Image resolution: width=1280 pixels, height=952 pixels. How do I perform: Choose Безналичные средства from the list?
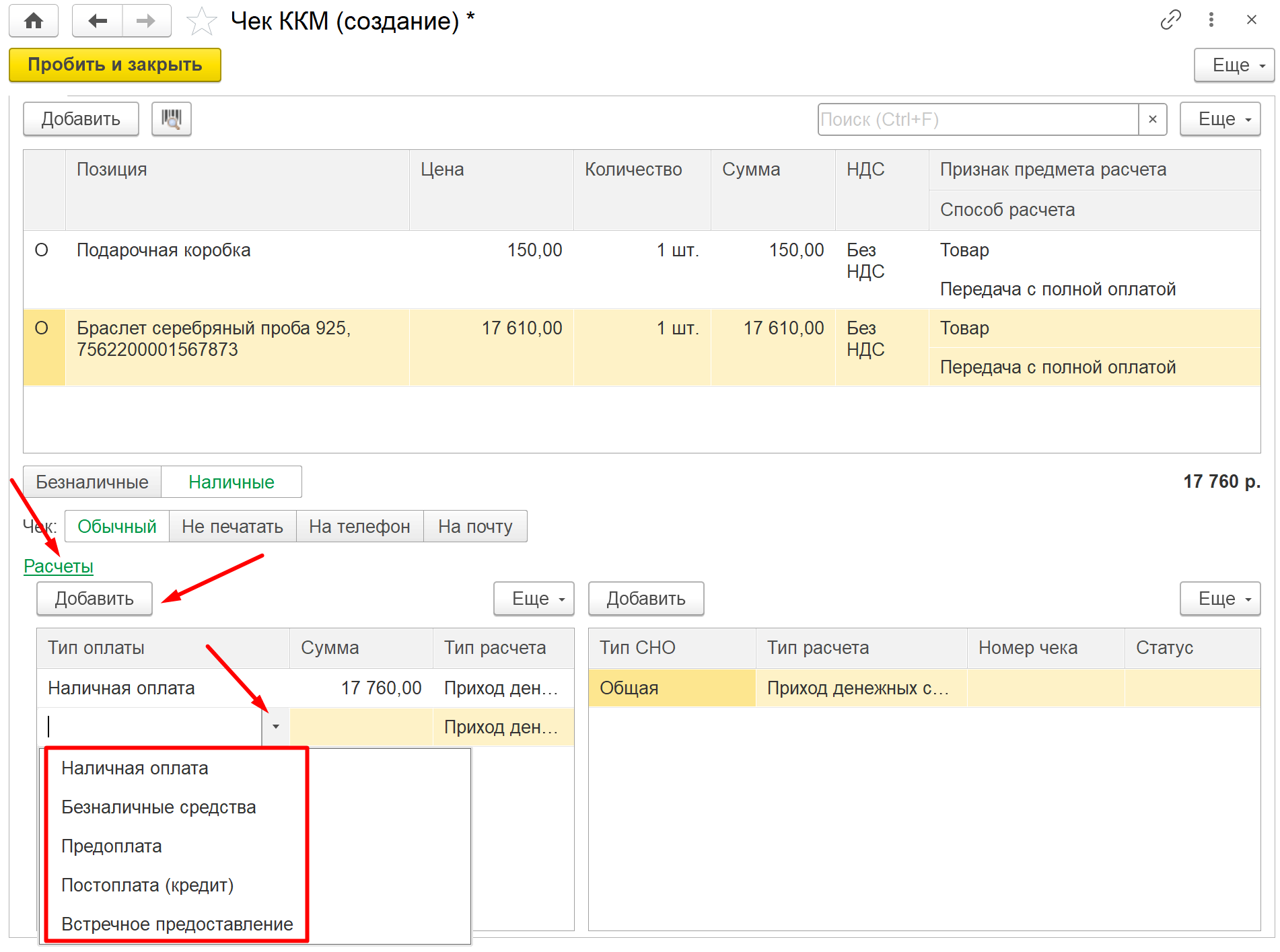(159, 807)
